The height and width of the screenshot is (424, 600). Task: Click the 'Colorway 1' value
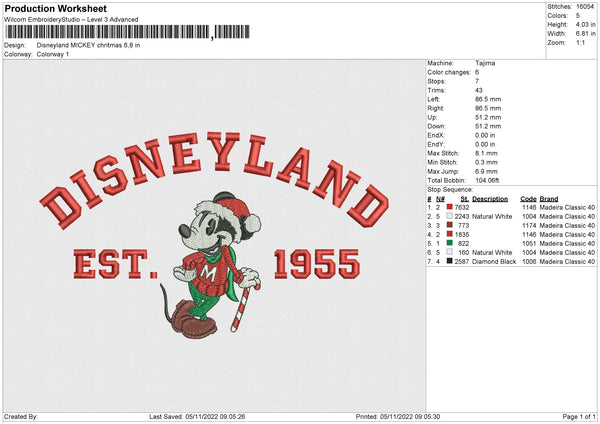tap(53, 54)
